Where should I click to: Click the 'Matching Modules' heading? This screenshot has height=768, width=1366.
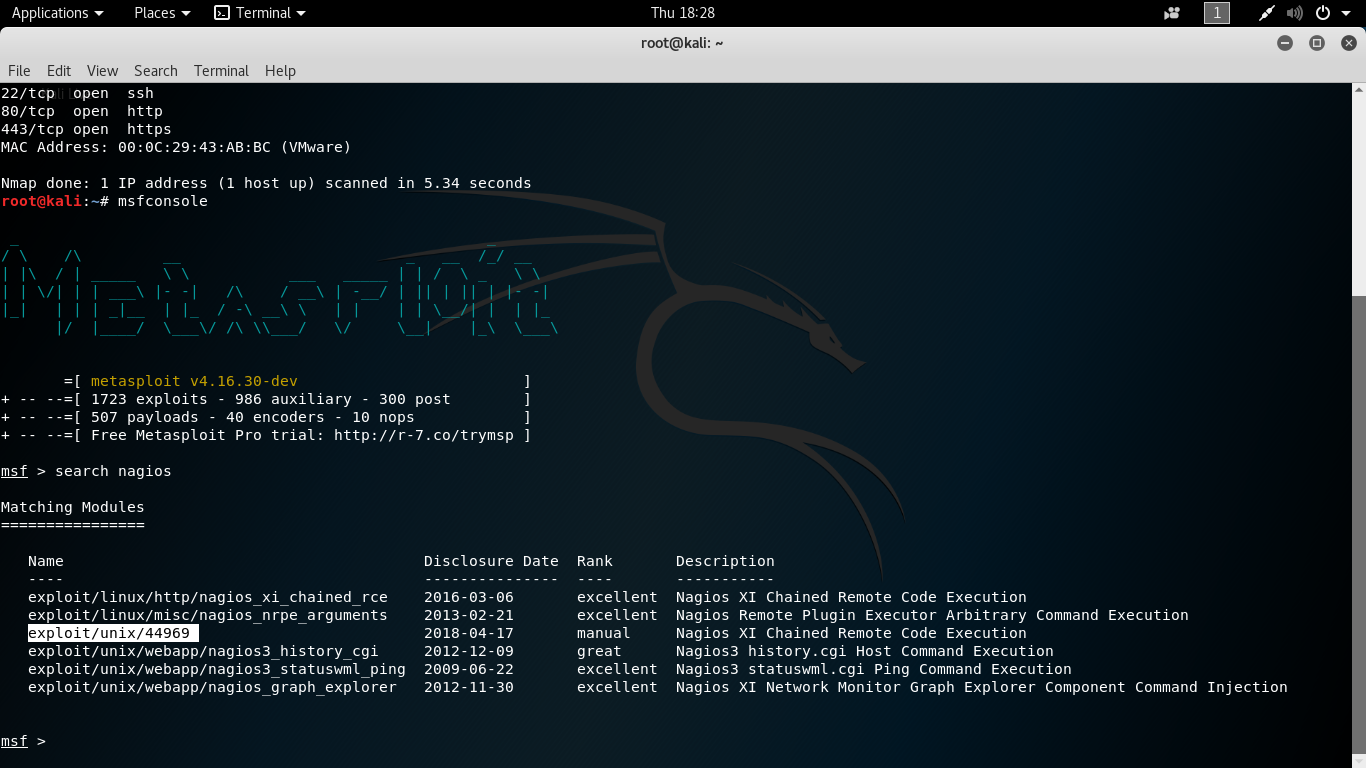pos(73,507)
